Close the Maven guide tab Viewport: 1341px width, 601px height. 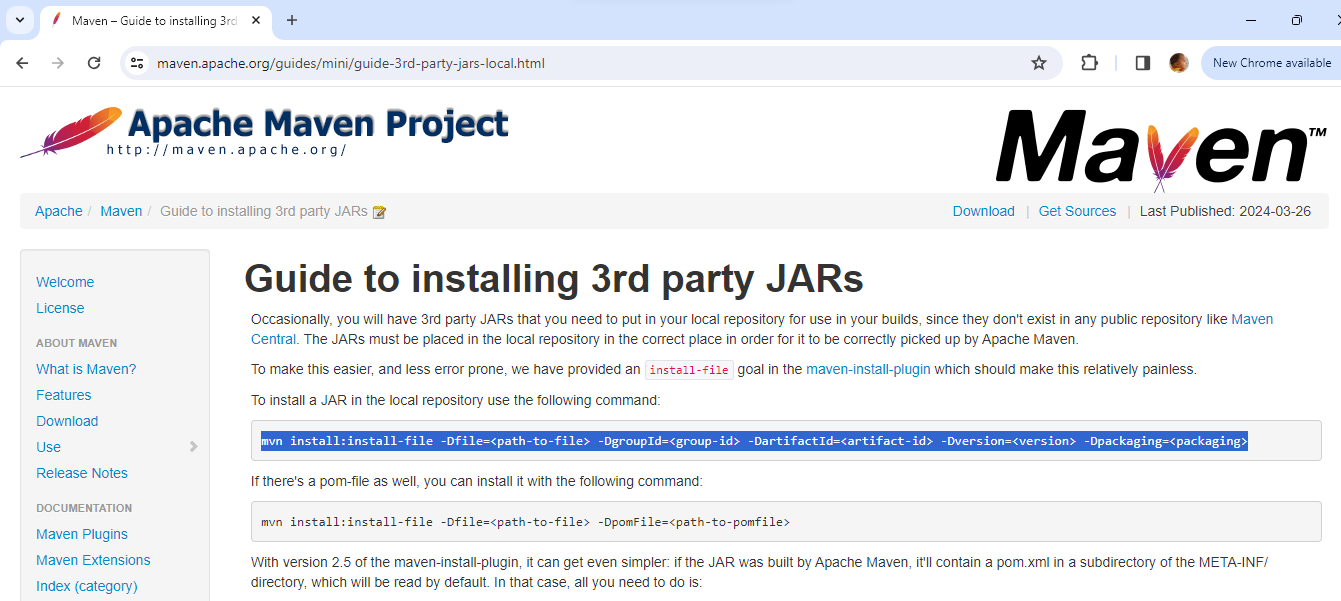tap(256, 20)
